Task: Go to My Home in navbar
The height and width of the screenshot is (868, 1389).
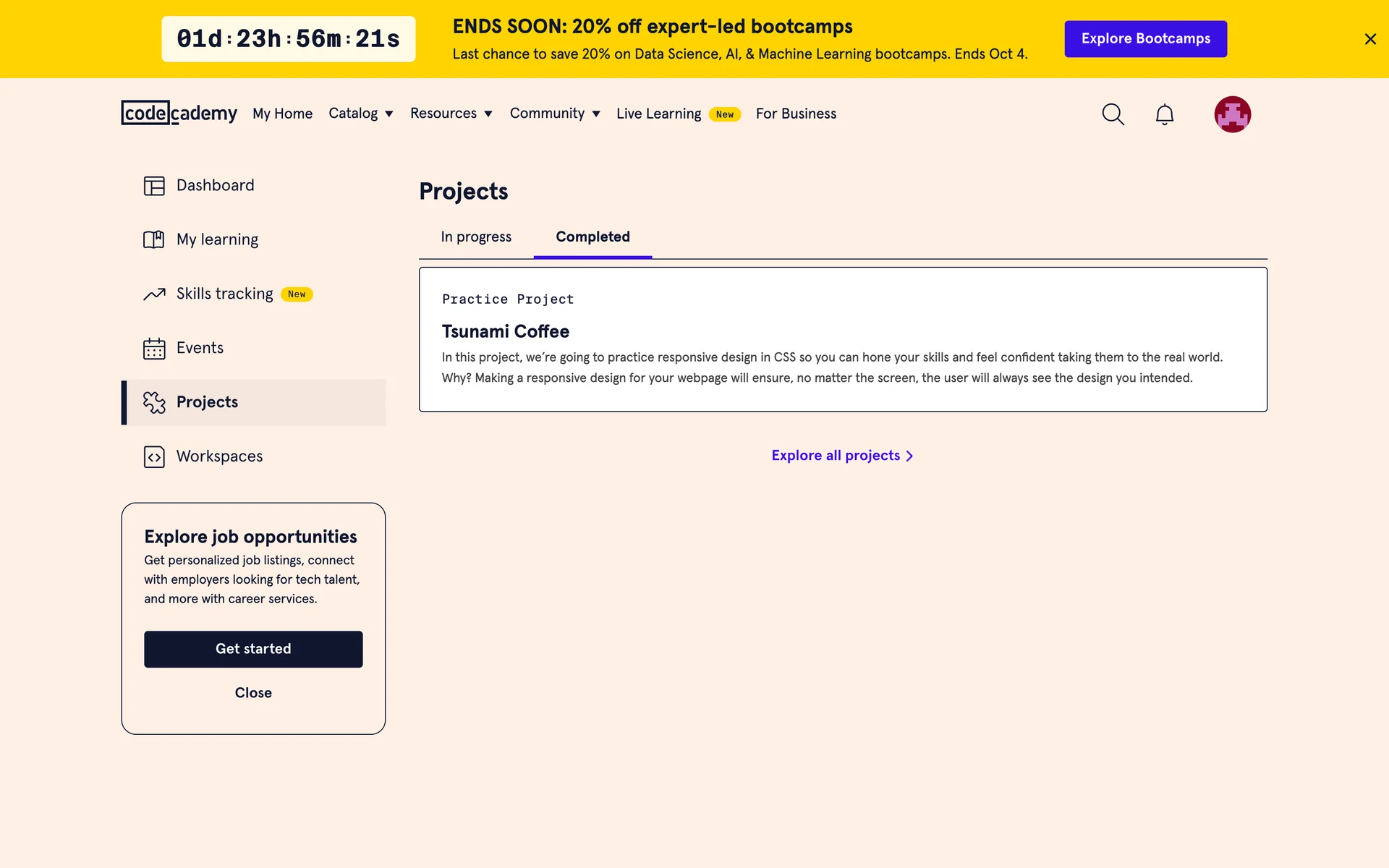Action: click(282, 114)
